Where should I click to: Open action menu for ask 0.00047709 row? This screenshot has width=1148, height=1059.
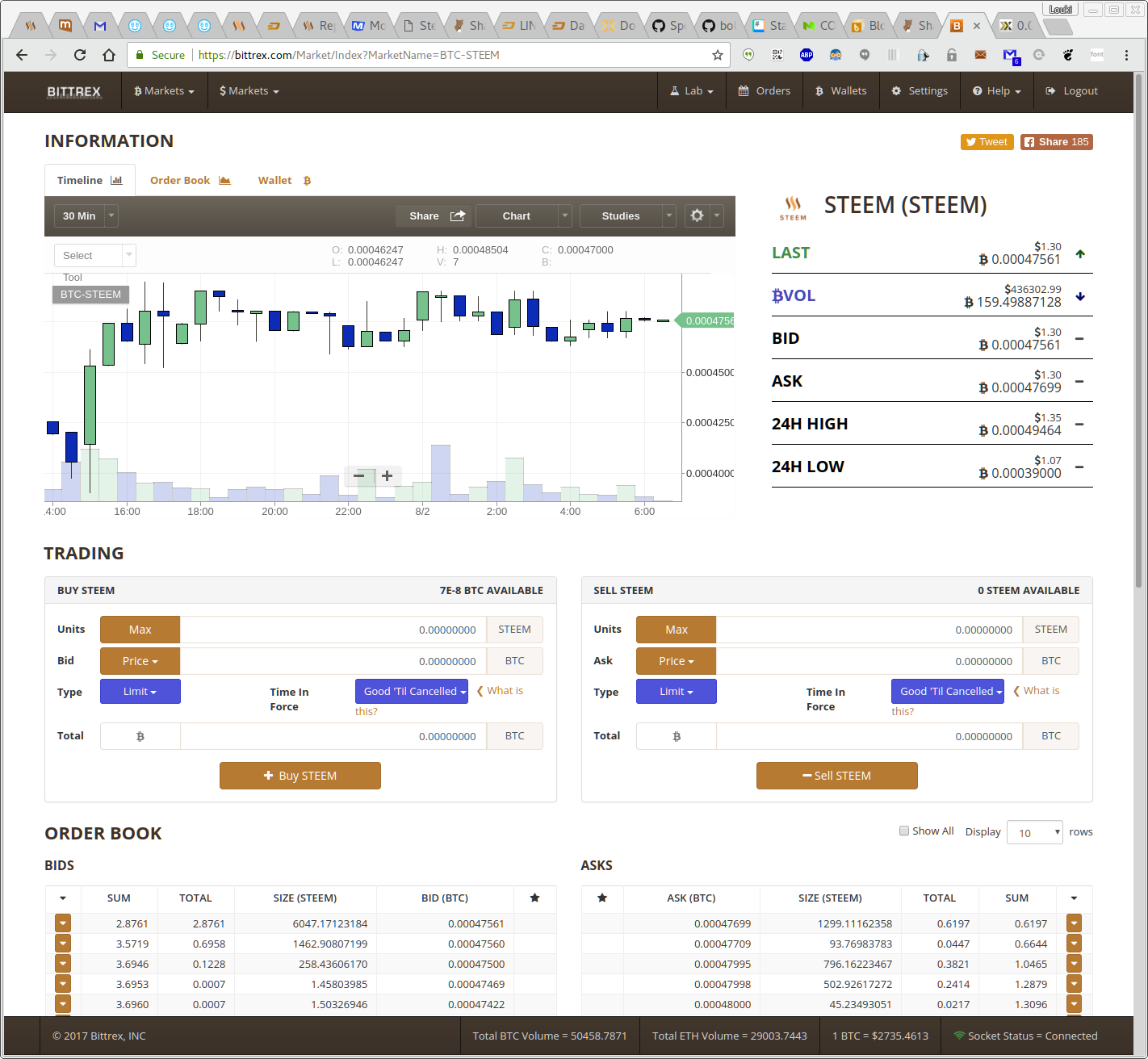point(1074,944)
